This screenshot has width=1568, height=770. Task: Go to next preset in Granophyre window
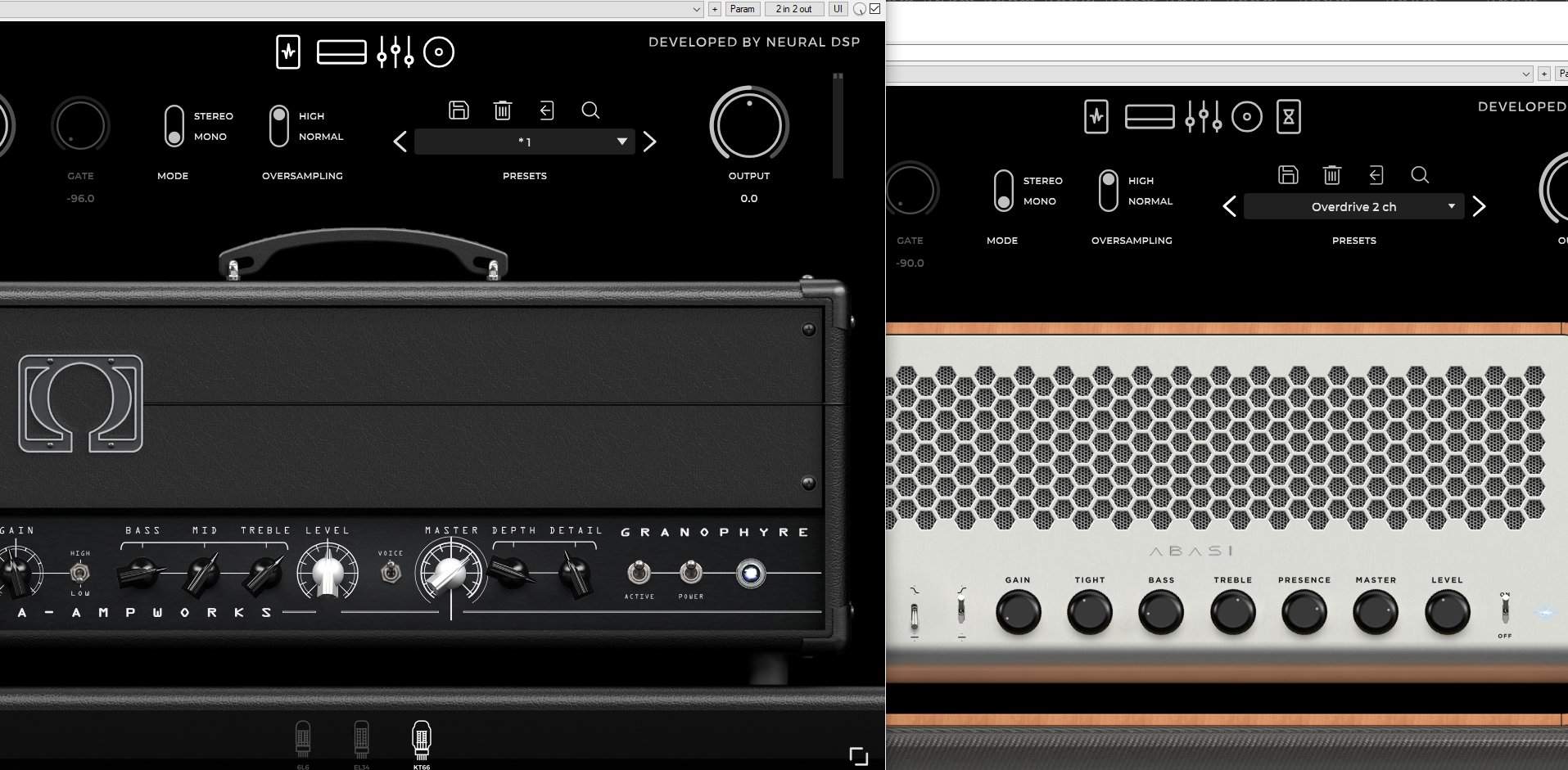pos(650,142)
